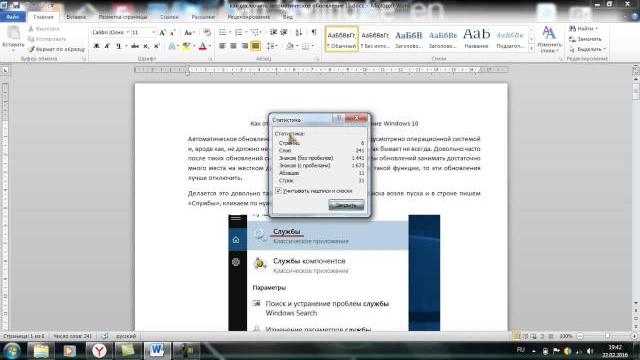640x360 pixels.
Task: Click Replace (Заменить) in the Editing group
Action: [586, 39]
